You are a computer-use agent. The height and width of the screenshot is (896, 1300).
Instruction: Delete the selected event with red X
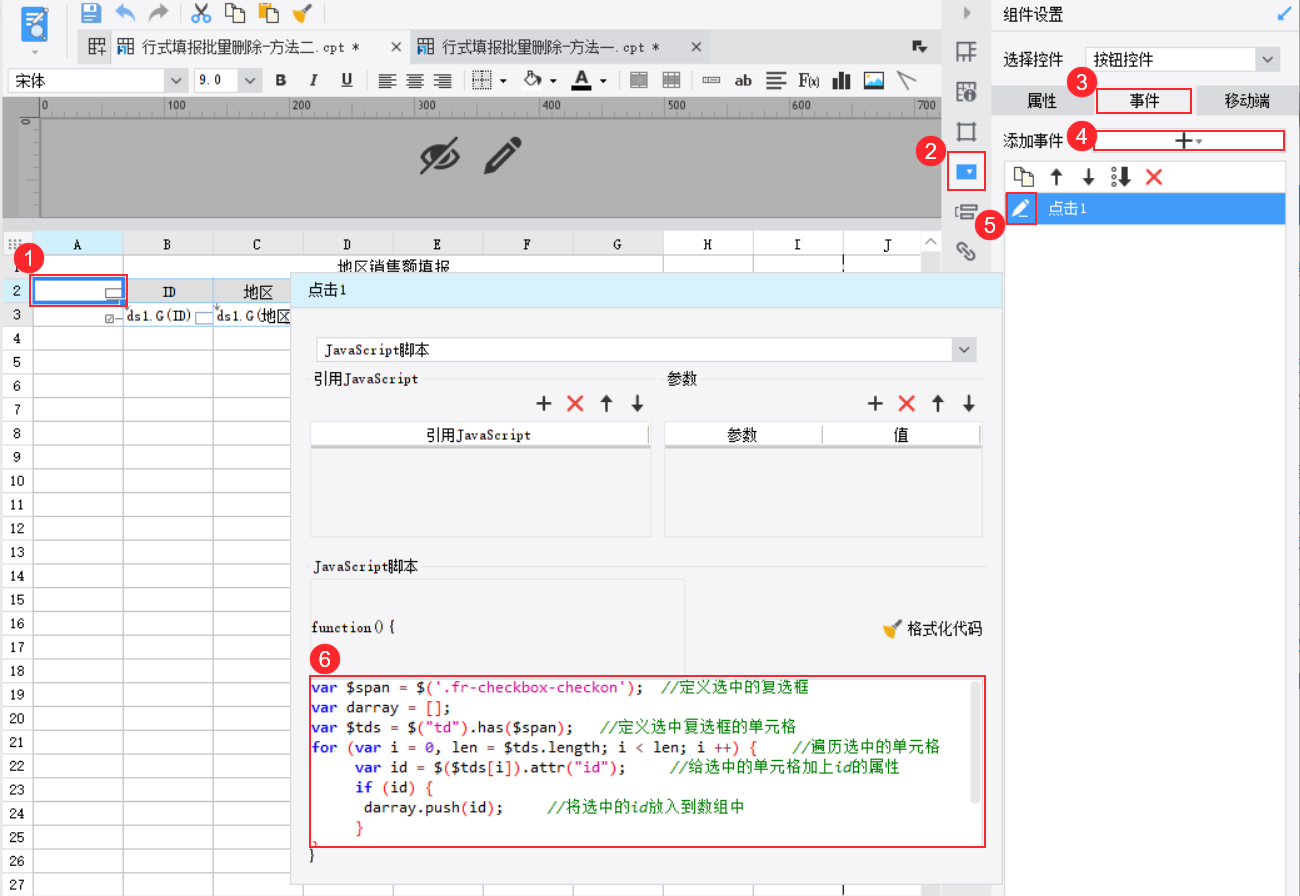pos(1154,177)
